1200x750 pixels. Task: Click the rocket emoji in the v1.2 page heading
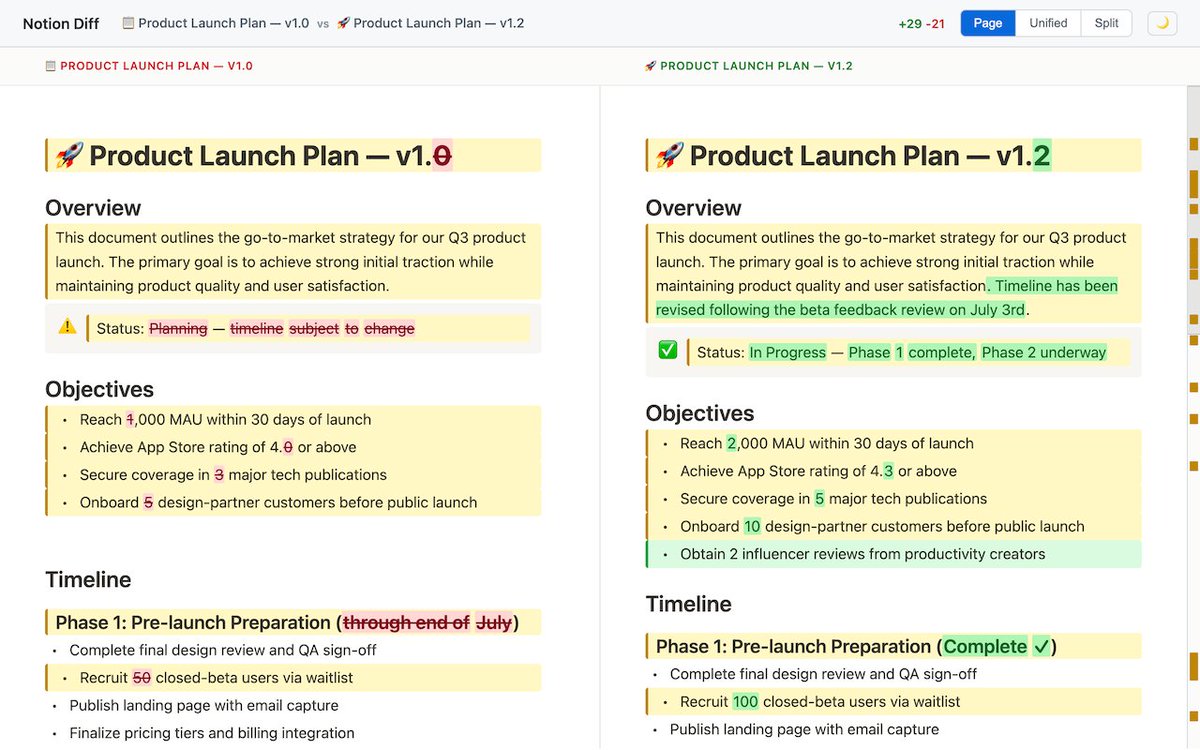coord(669,155)
